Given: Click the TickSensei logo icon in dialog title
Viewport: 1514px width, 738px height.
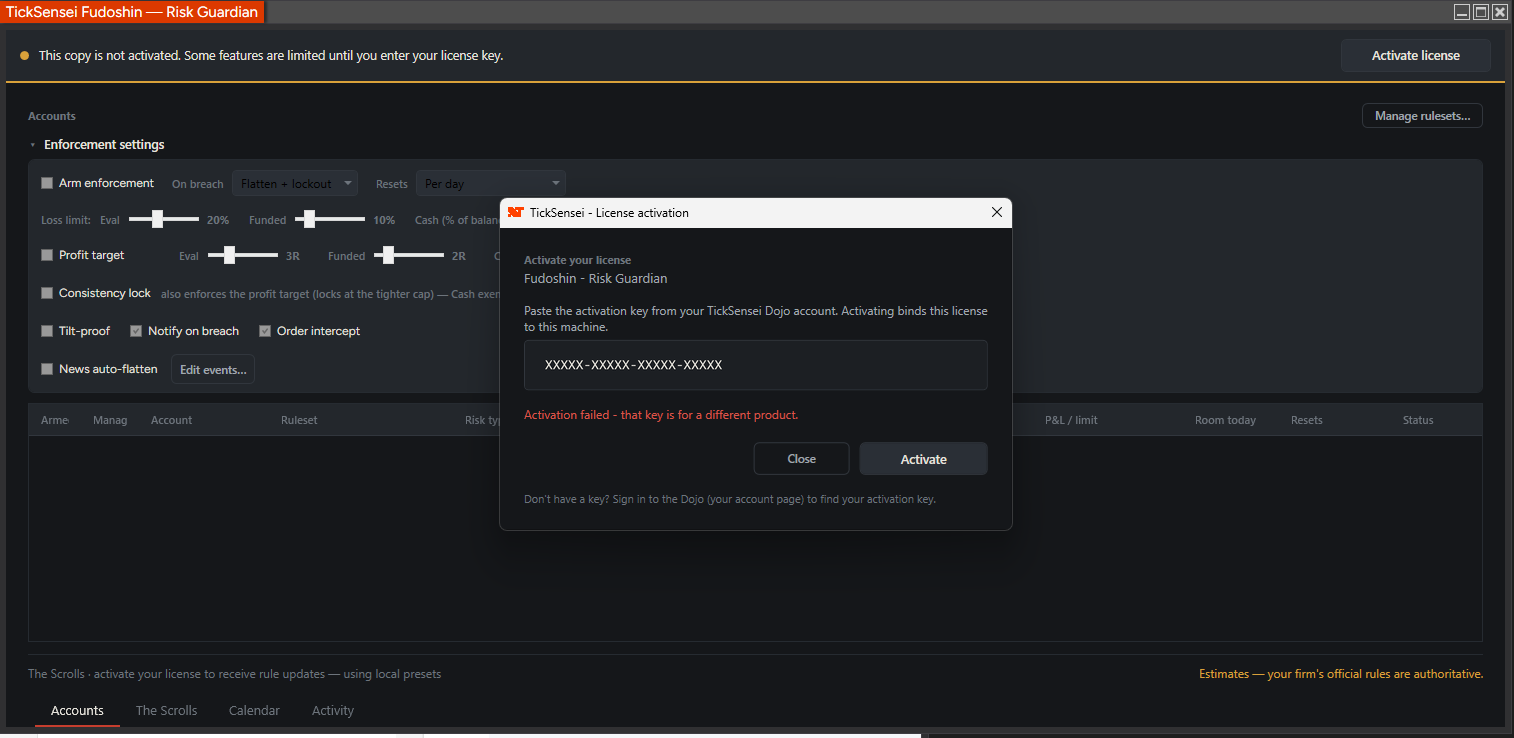Looking at the screenshot, I should point(516,212).
